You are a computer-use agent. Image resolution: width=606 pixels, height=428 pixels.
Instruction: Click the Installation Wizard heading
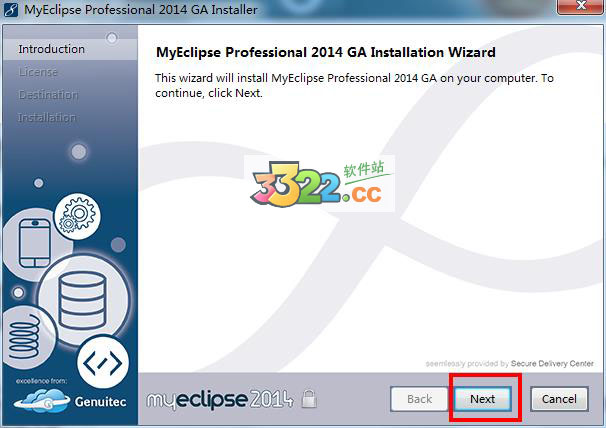[325, 52]
